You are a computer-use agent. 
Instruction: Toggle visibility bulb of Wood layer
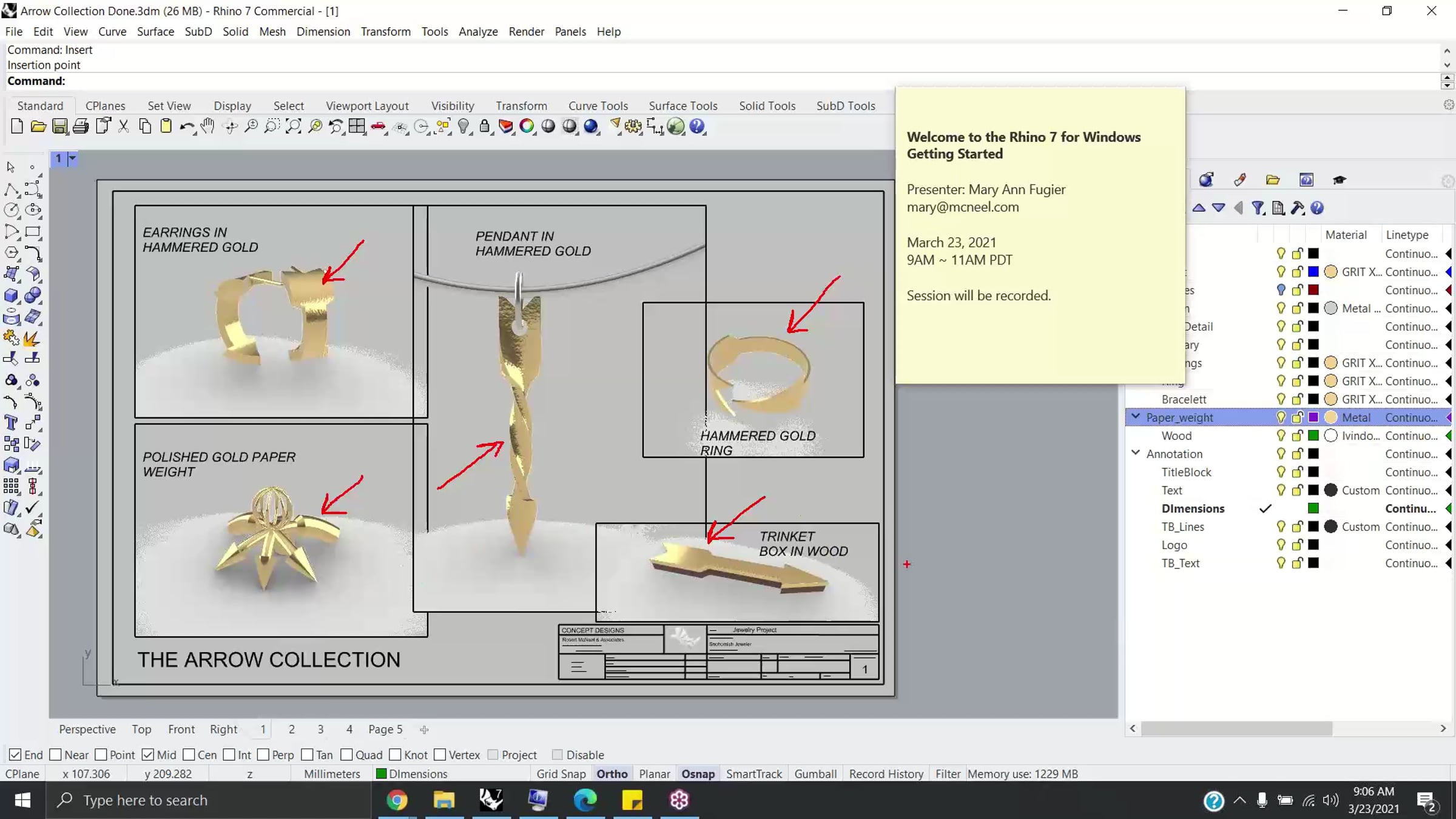click(1281, 436)
